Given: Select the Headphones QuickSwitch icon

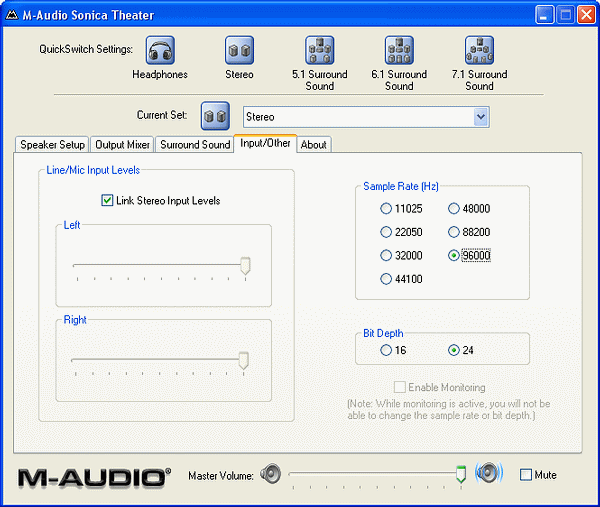Looking at the screenshot, I should click(x=160, y=50).
